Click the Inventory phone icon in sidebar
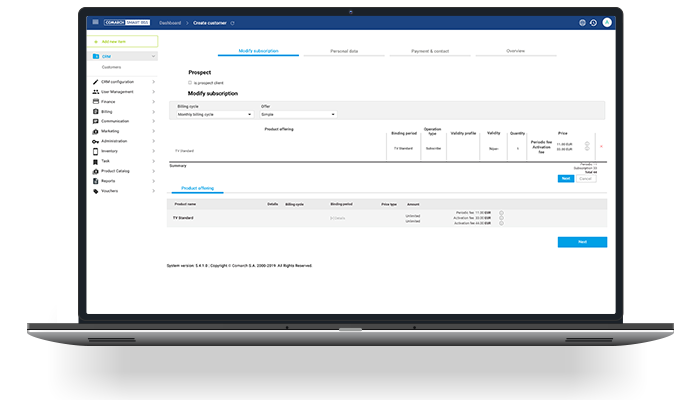This screenshot has height=400, width=700. click(94, 151)
